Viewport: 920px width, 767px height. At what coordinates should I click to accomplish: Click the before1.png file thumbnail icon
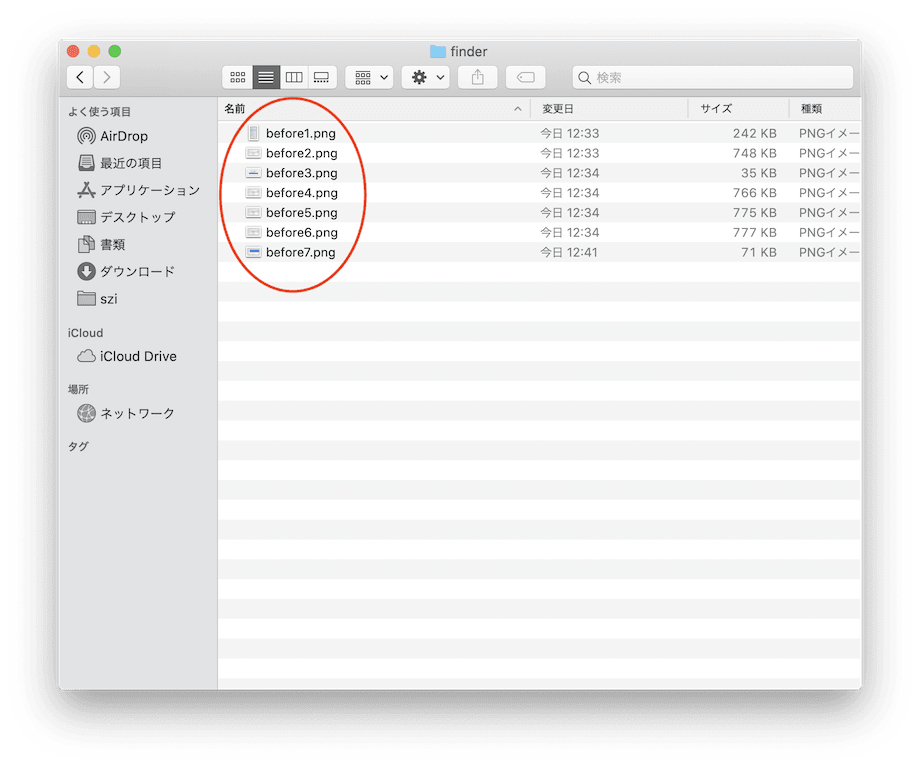[253, 133]
